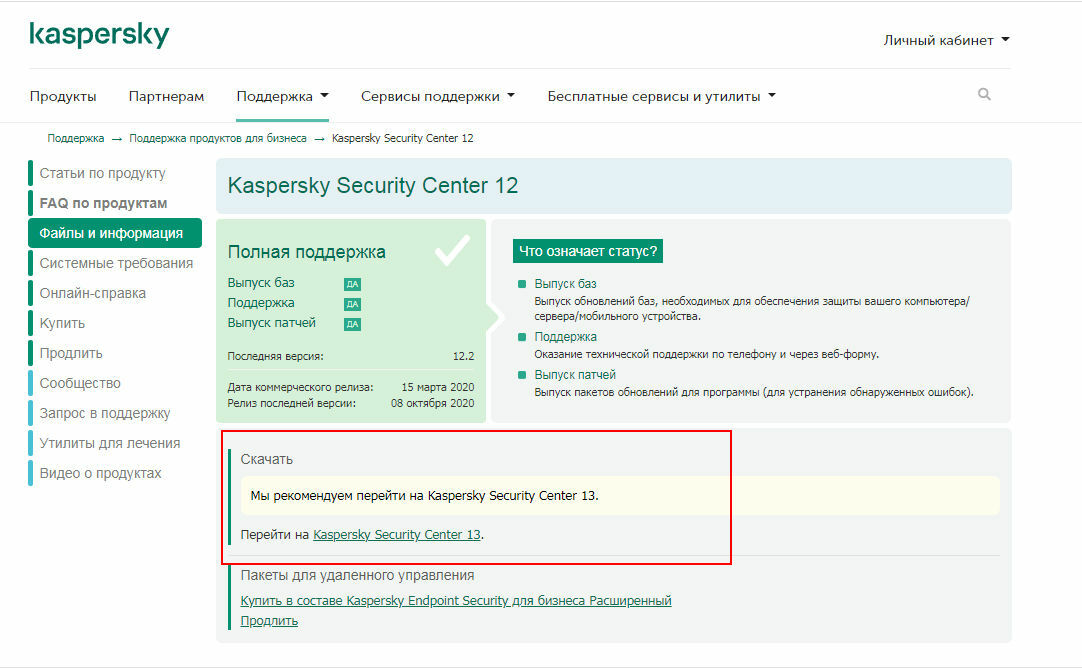
Task: Click Выпуск патчей in the status explanation list
Action: coord(575,375)
